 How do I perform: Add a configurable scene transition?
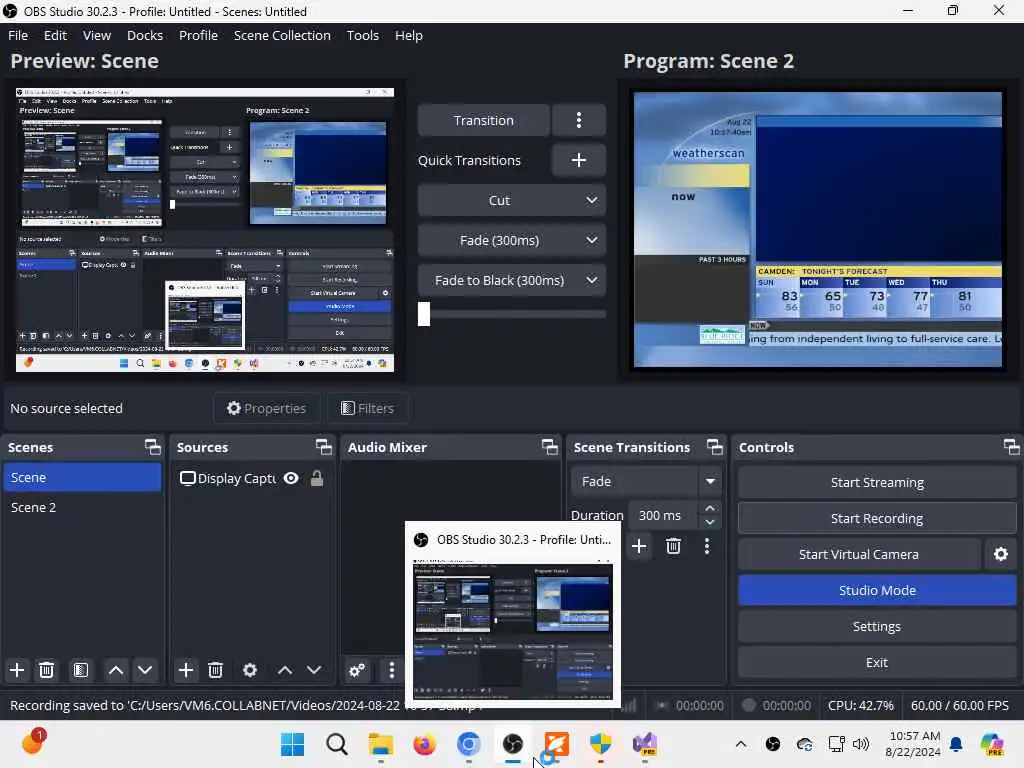(x=639, y=546)
